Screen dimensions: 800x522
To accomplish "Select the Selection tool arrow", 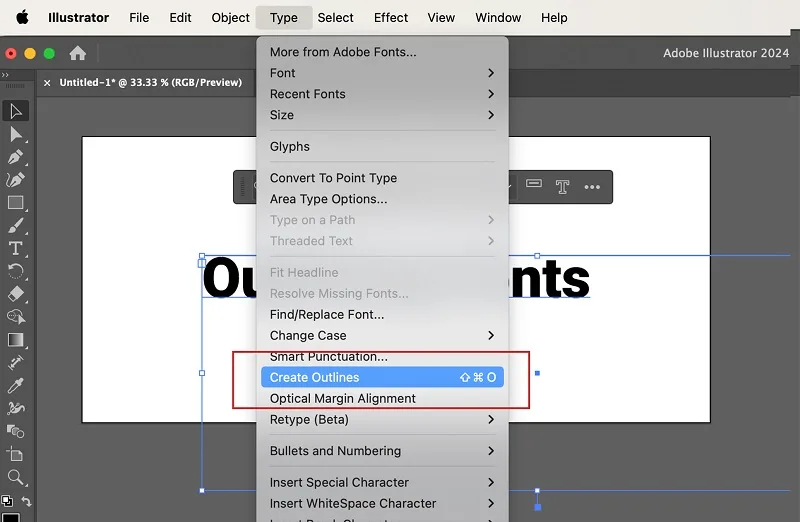I will click(16, 111).
